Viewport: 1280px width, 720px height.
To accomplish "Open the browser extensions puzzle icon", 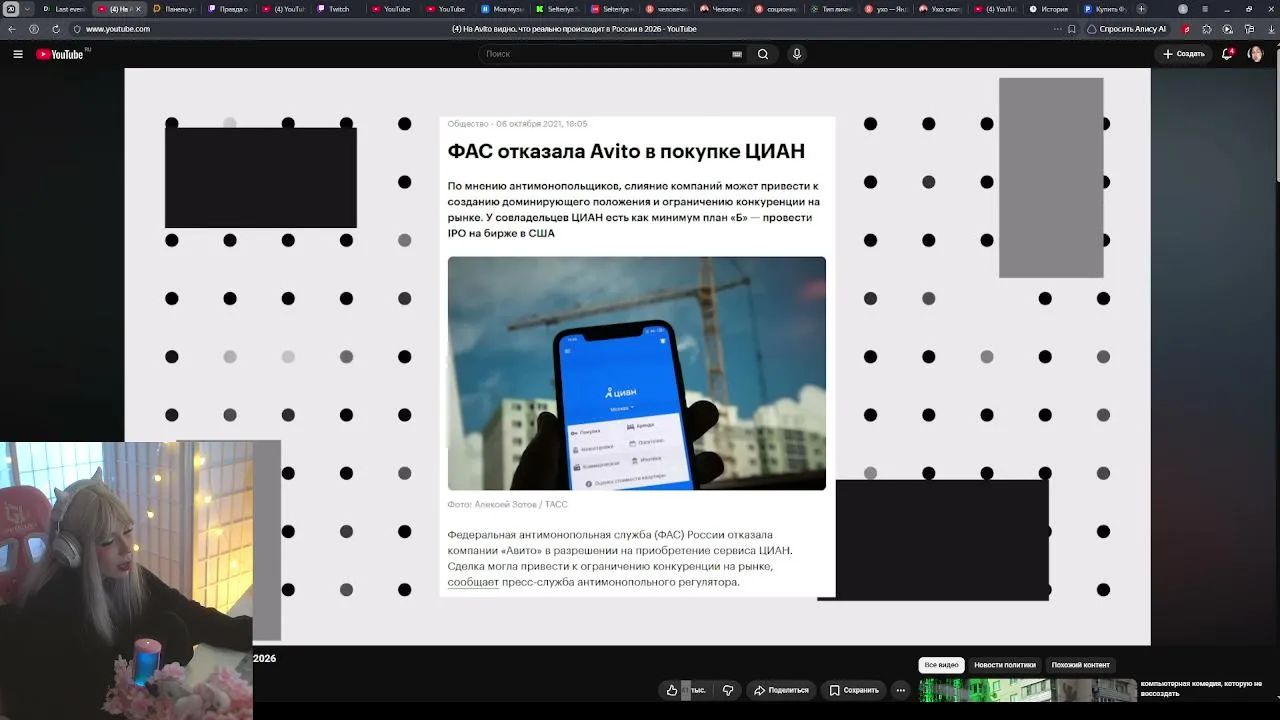I will click(x=1206, y=29).
